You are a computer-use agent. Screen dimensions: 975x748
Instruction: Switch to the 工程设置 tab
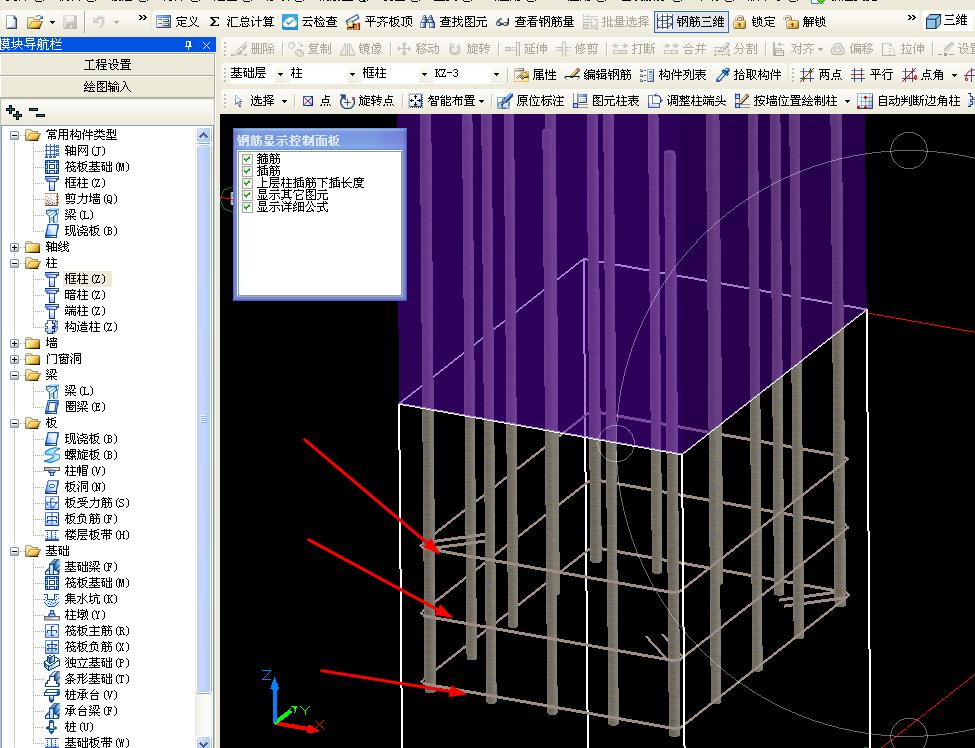coord(107,64)
